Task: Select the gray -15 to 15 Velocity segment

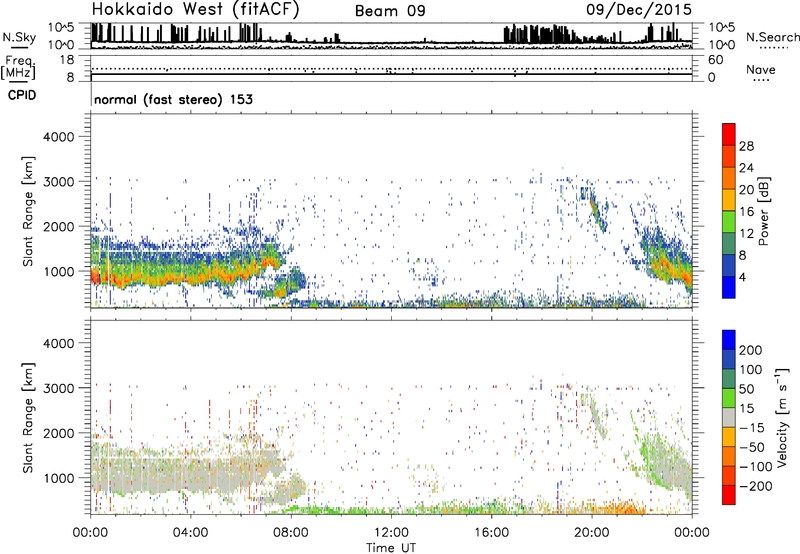Action: click(x=729, y=417)
